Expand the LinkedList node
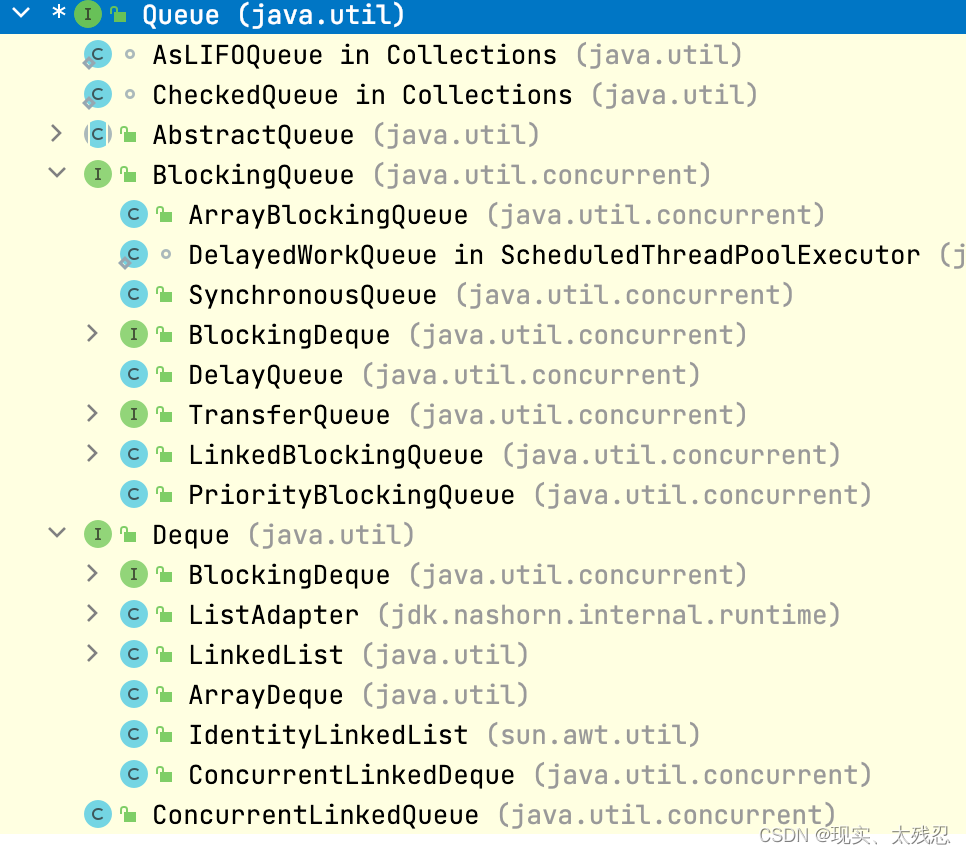The image size is (966, 854). (92, 654)
